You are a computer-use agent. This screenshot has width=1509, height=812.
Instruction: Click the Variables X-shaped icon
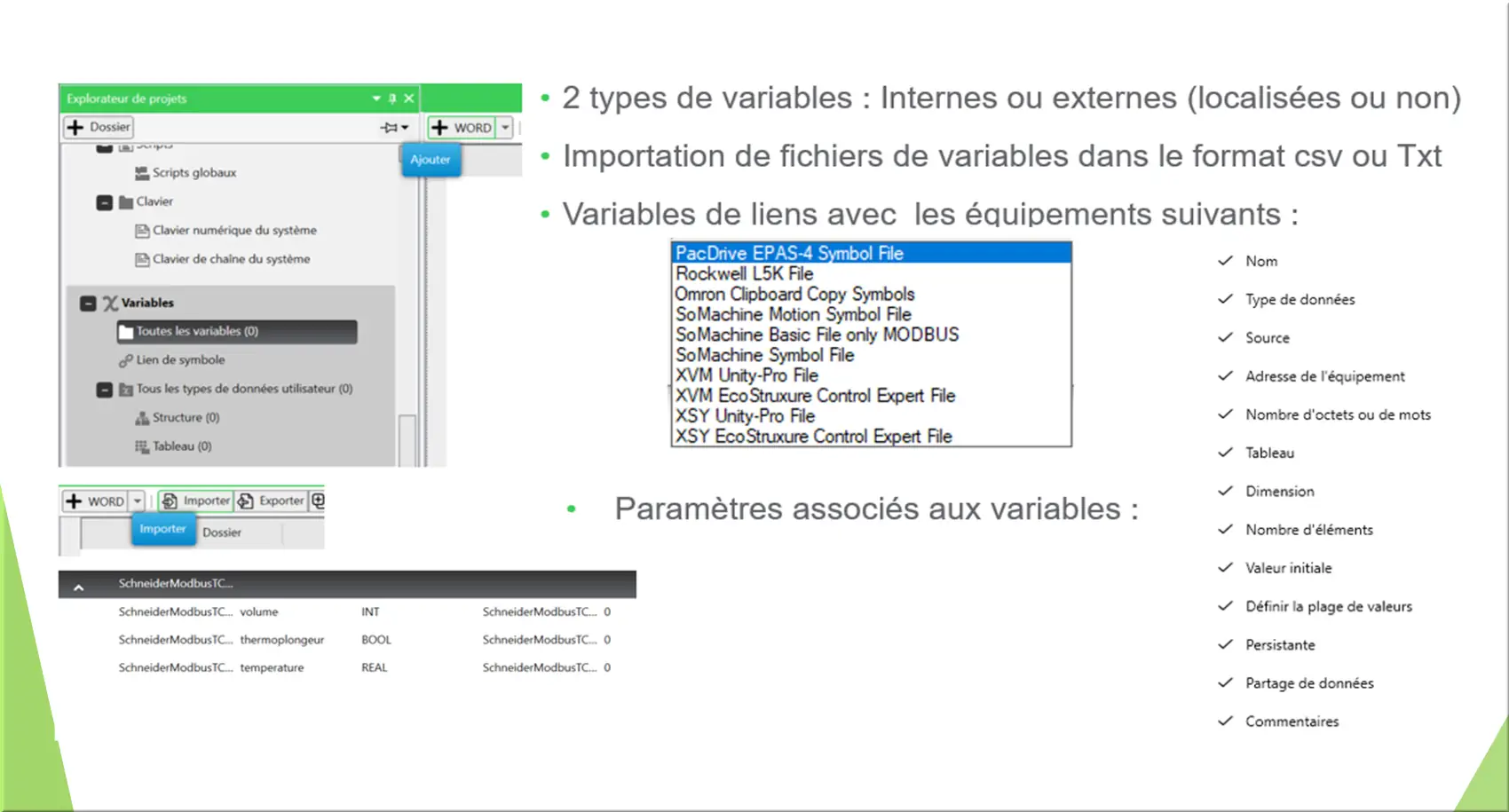[110, 304]
